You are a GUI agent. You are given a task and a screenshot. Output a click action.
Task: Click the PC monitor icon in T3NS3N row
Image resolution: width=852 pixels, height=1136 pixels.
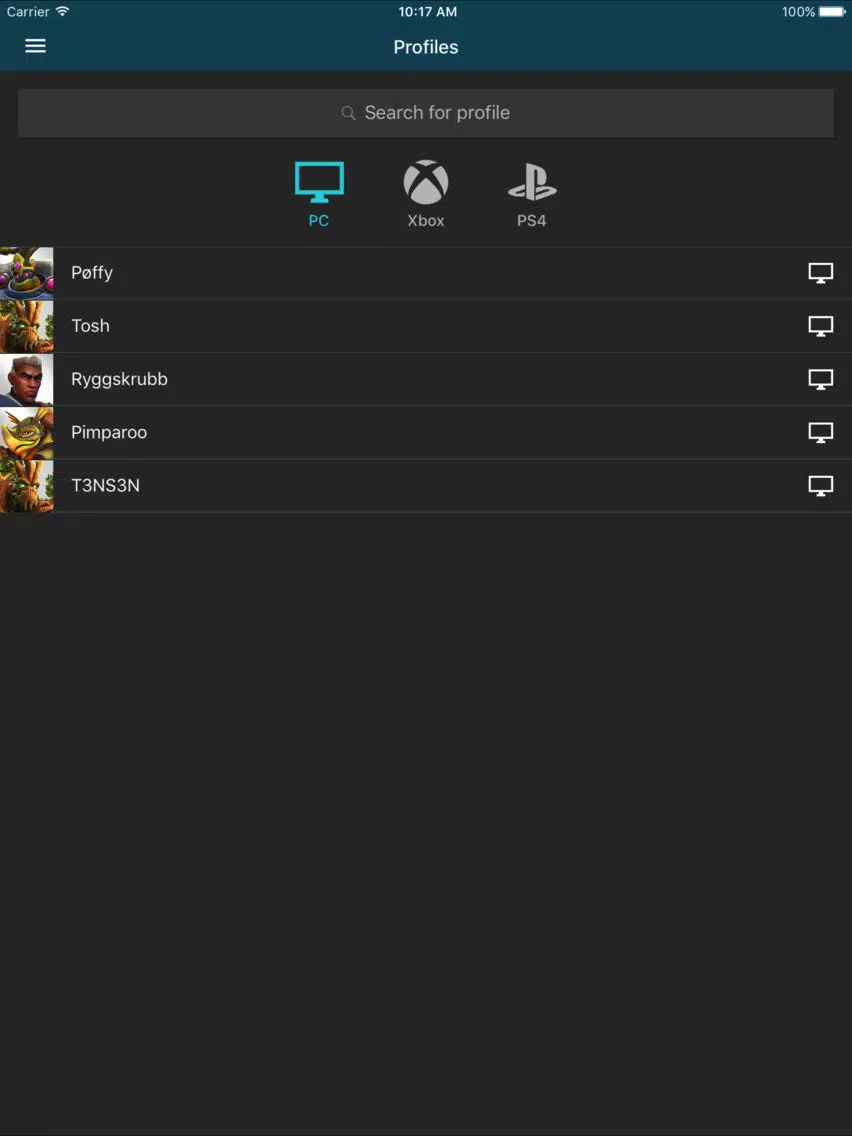click(821, 486)
